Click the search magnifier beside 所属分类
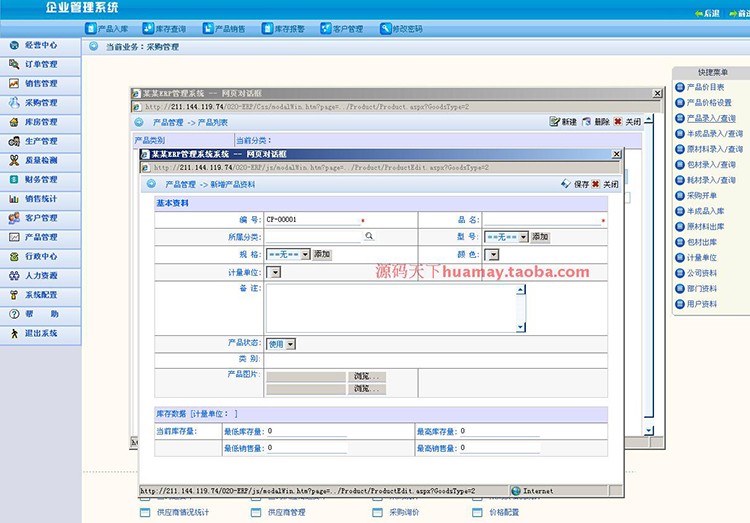Screen dimensions: 750x523 [369, 236]
